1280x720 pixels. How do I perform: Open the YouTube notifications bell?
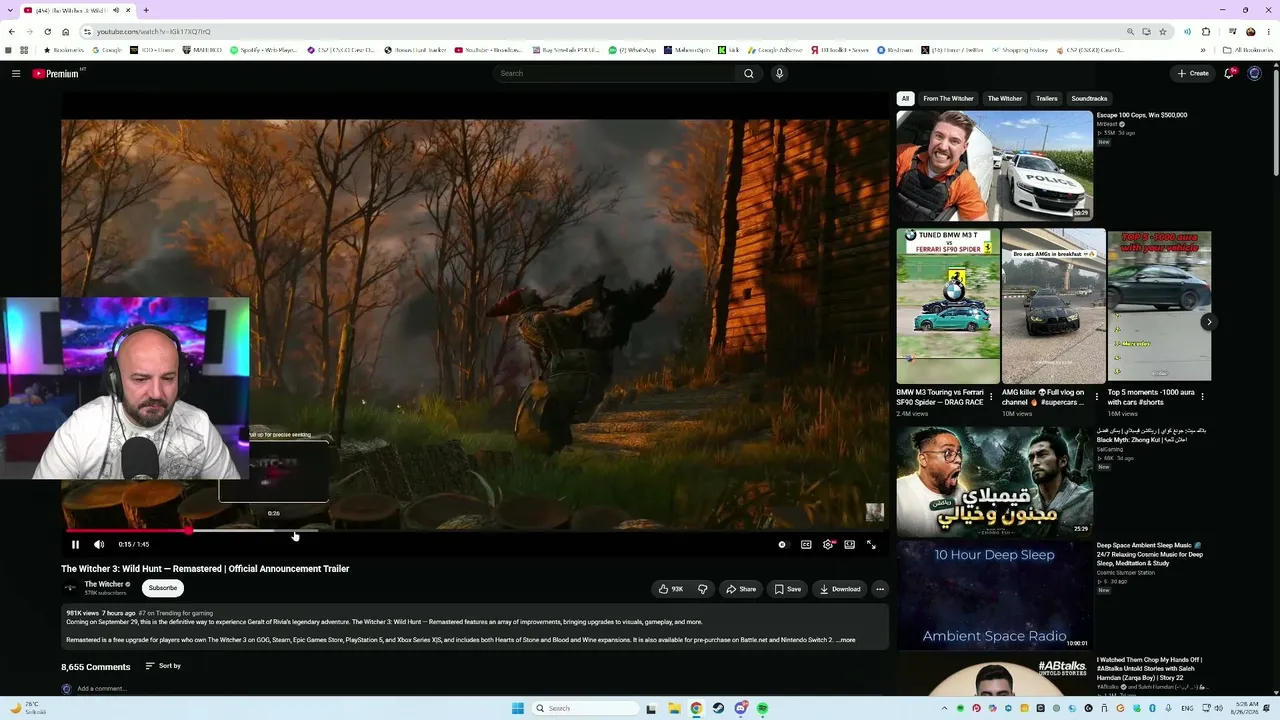[x=1229, y=73]
